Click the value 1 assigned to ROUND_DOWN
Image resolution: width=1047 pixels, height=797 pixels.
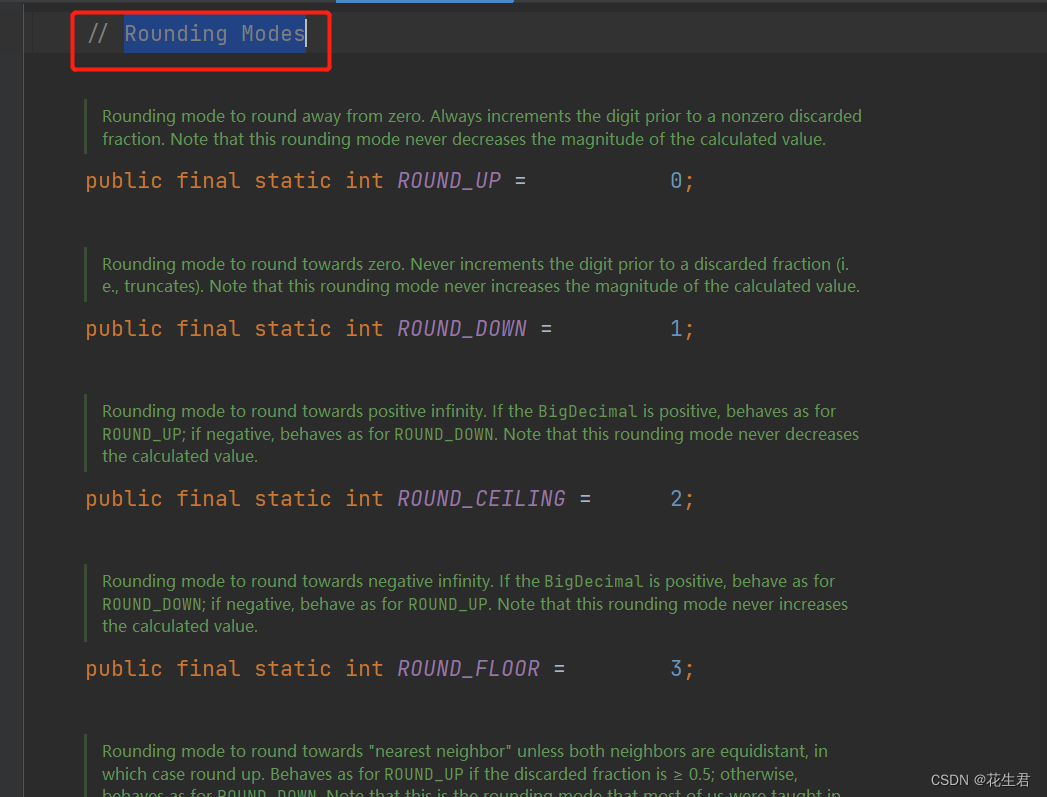674,328
